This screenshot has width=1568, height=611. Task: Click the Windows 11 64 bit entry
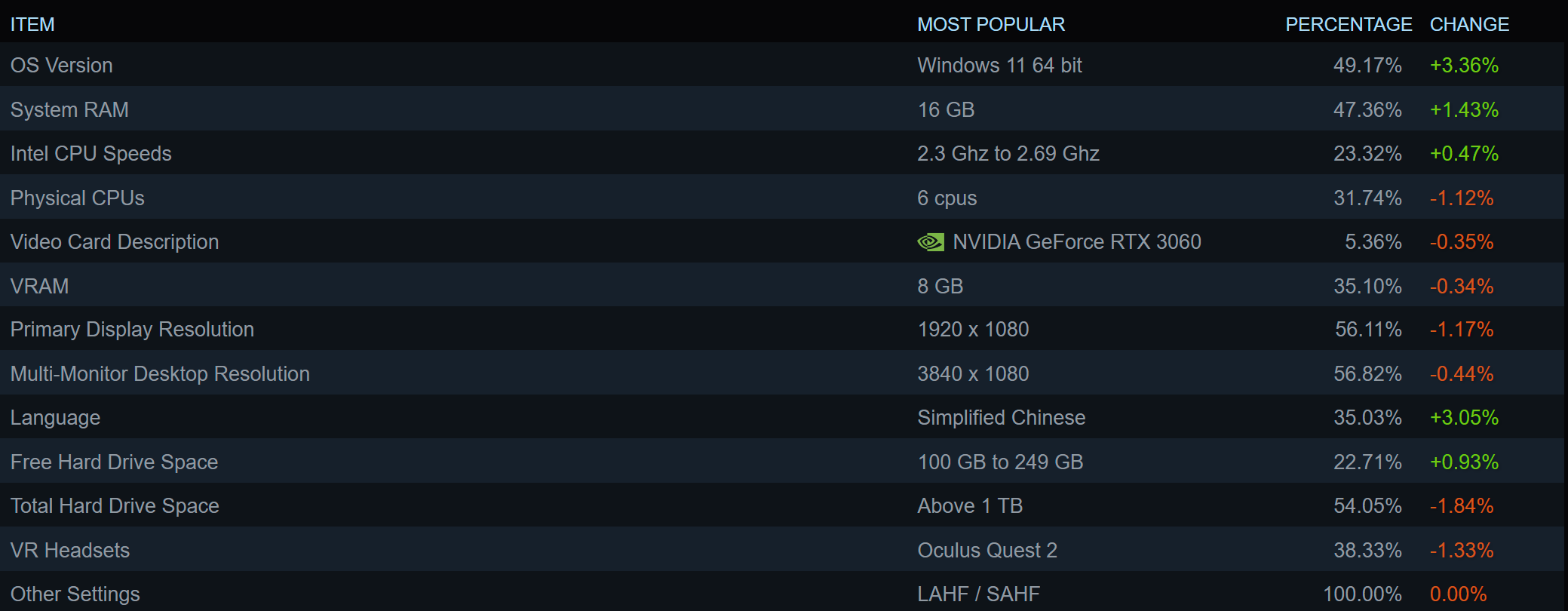click(999, 65)
